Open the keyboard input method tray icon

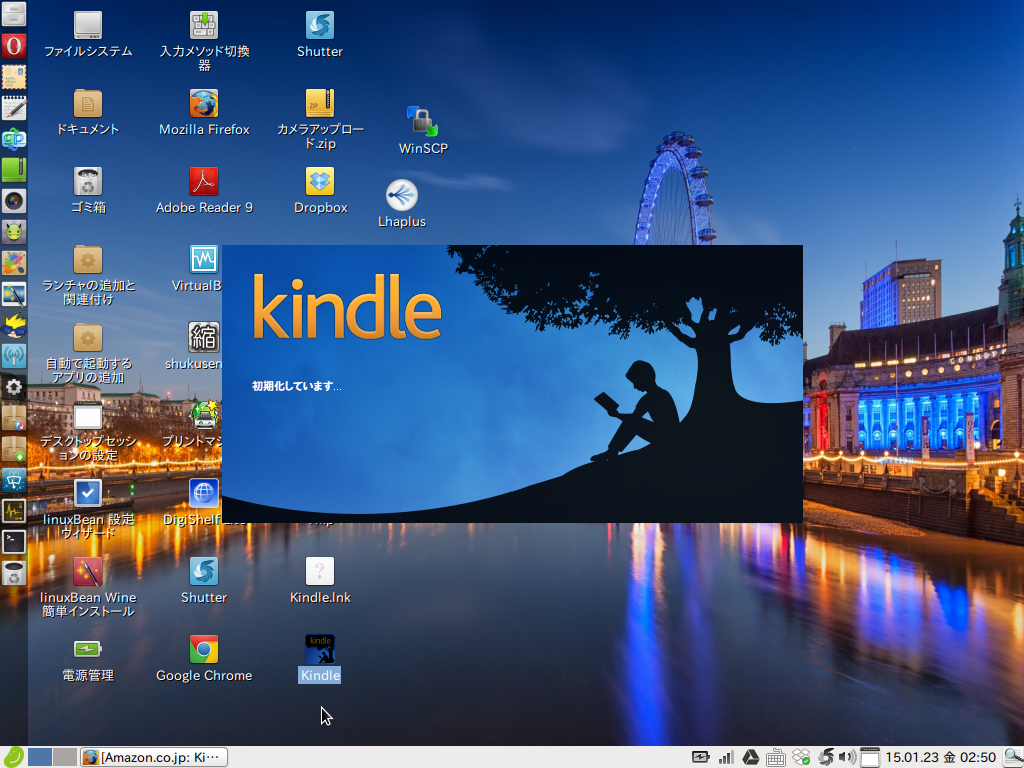pos(775,758)
